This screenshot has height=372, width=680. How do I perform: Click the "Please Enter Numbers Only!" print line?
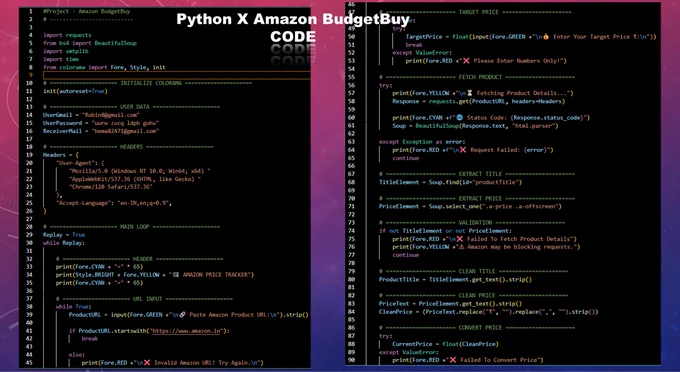pyautogui.click(x=486, y=61)
